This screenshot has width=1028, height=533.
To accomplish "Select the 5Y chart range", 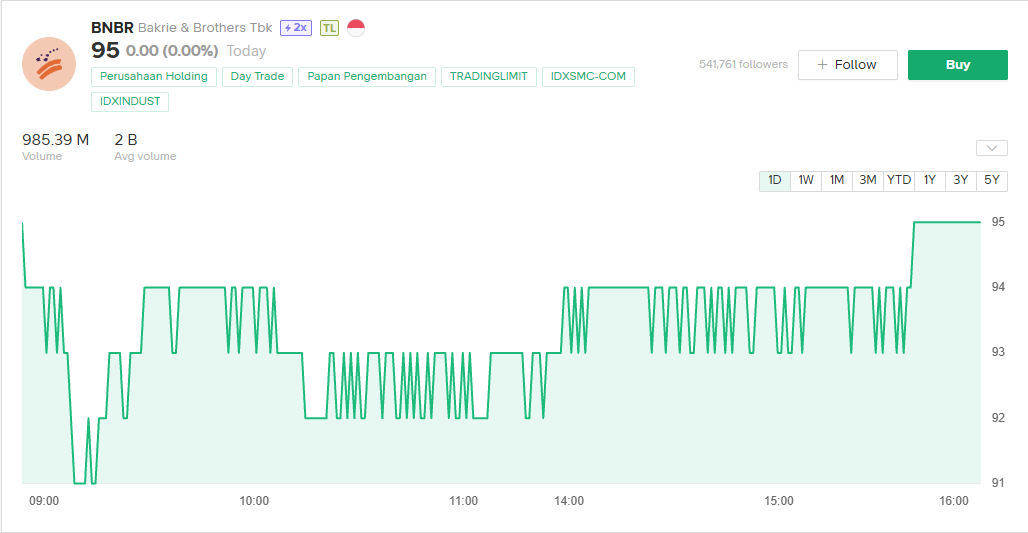I will (x=992, y=180).
